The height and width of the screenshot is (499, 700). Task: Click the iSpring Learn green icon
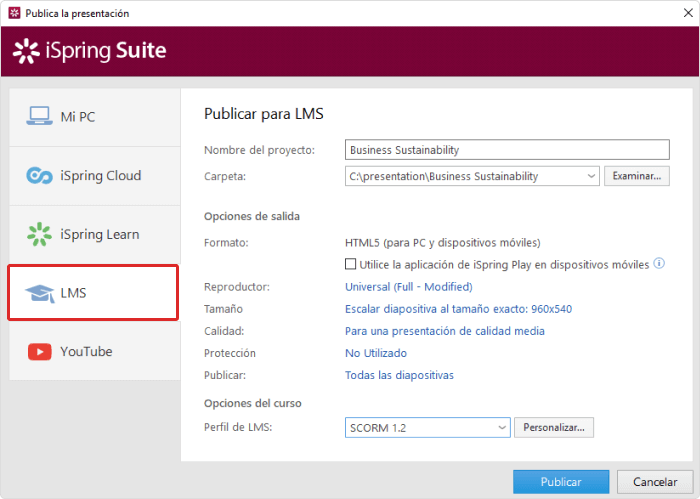click(39, 234)
